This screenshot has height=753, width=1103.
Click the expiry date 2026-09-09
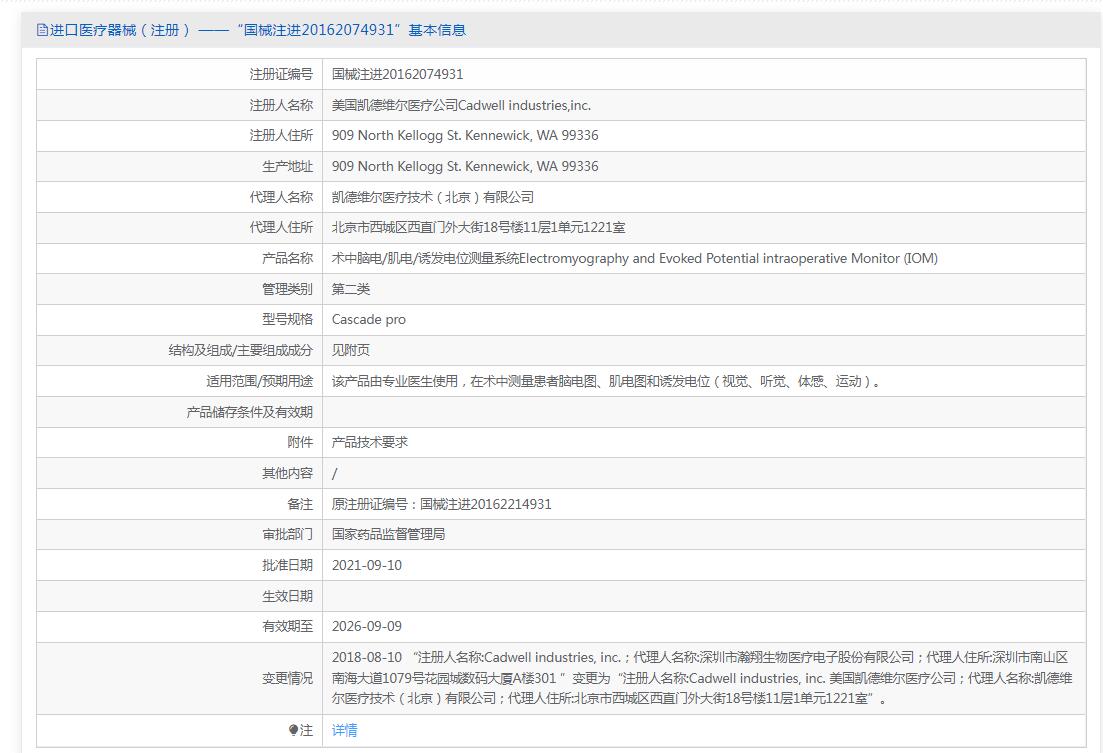tap(366, 626)
